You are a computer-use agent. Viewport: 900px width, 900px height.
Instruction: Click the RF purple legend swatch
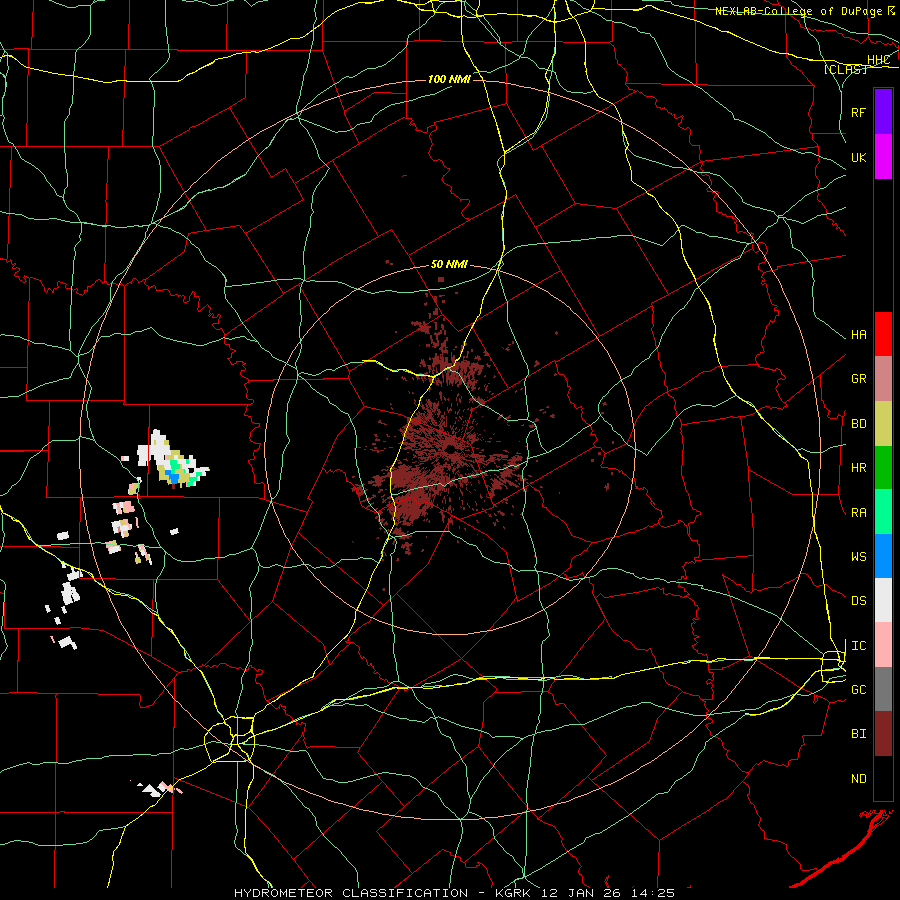coord(883,112)
